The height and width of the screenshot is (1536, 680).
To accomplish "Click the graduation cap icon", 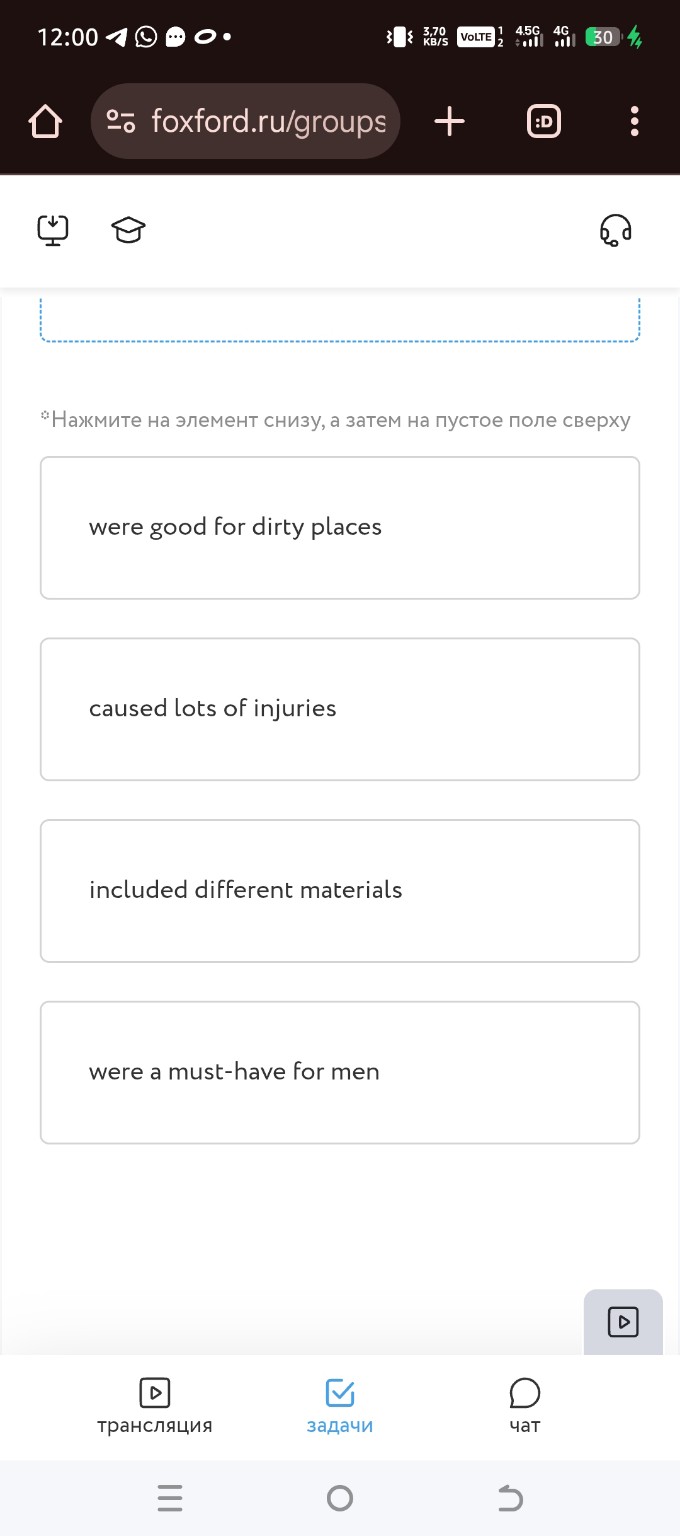I will coord(128,230).
